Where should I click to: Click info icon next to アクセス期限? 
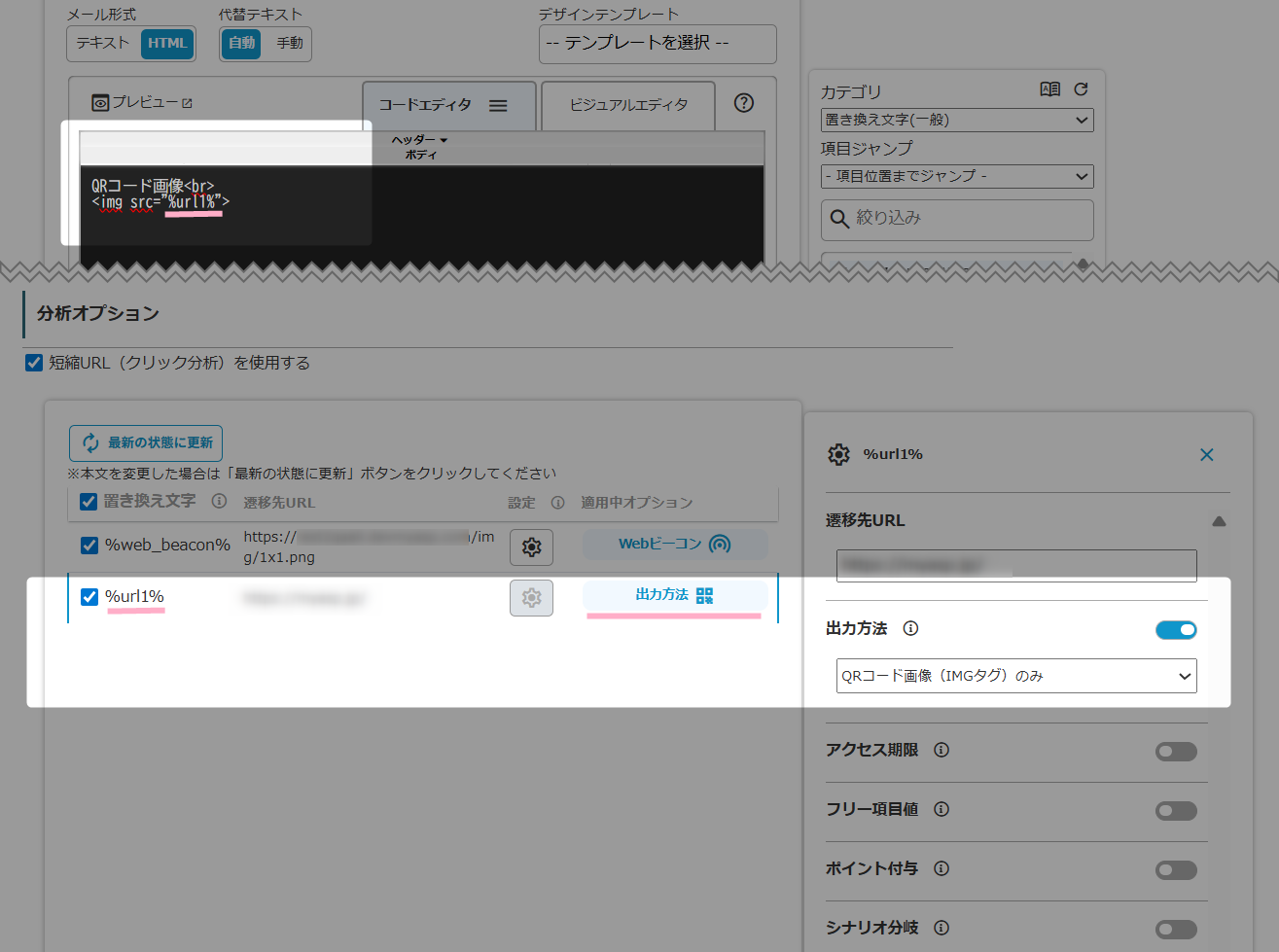pos(941,750)
